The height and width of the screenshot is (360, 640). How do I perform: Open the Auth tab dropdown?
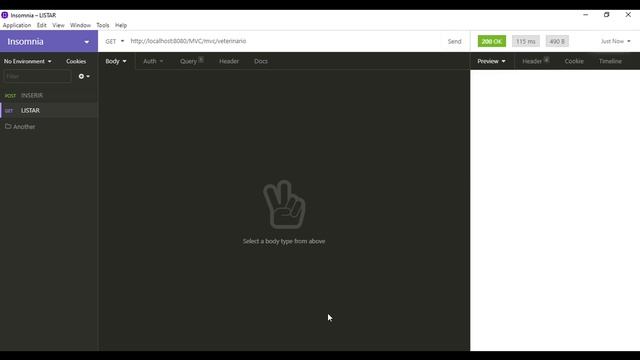153,61
